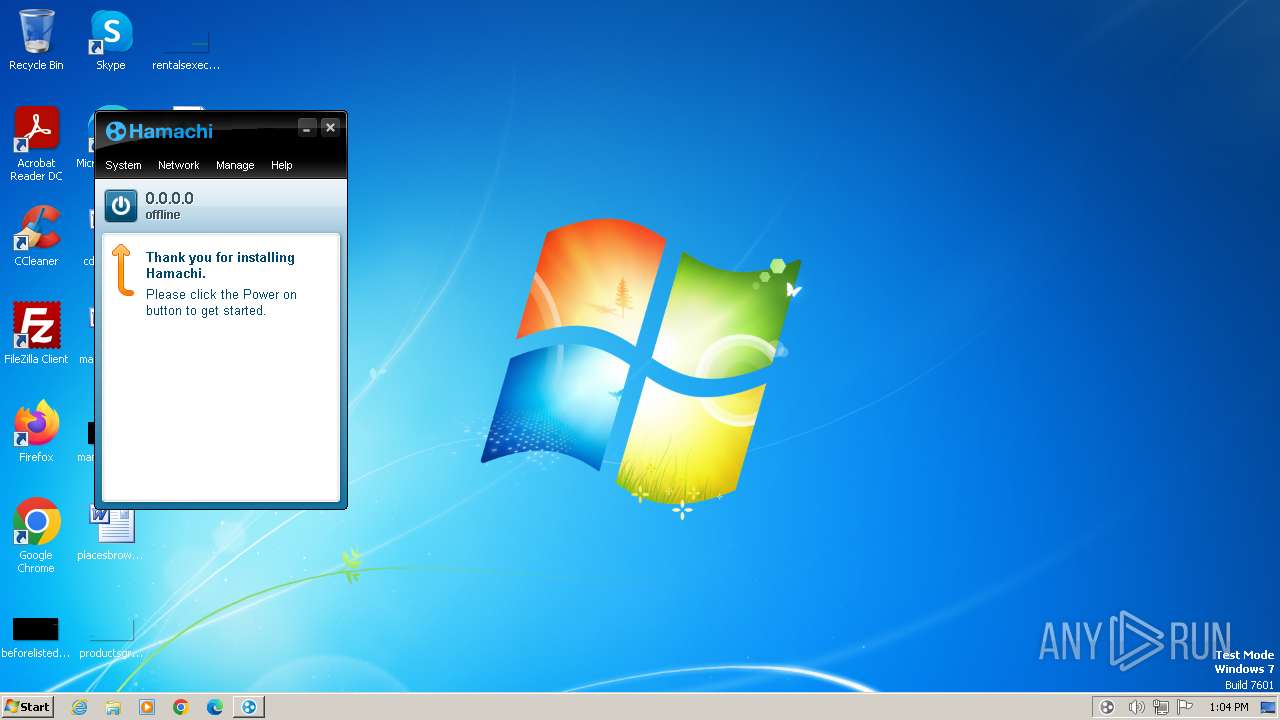Viewport: 1280px width, 720px height.
Task: Open the Windows Start menu
Action: (x=27, y=706)
